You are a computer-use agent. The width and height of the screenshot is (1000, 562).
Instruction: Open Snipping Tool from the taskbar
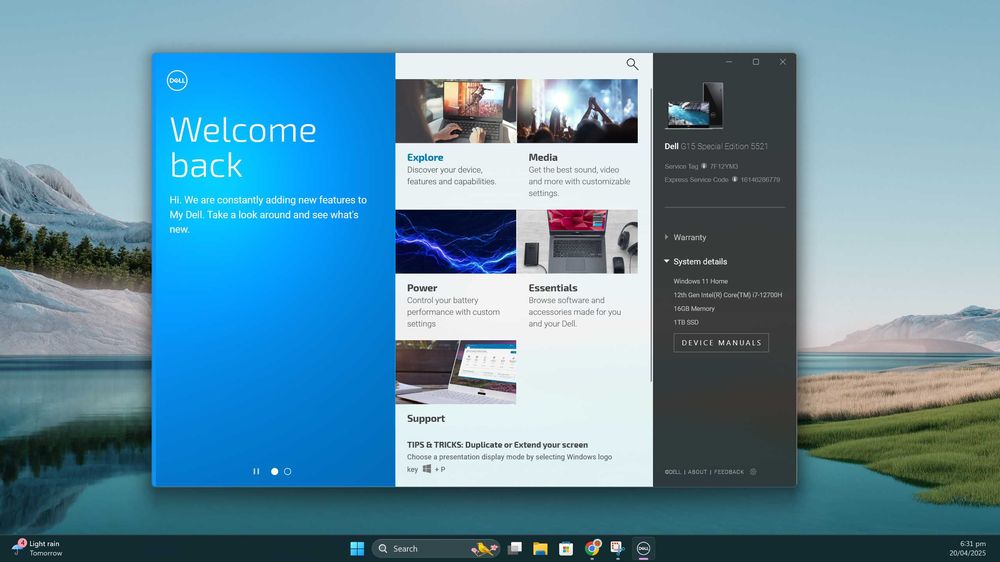[x=617, y=549]
